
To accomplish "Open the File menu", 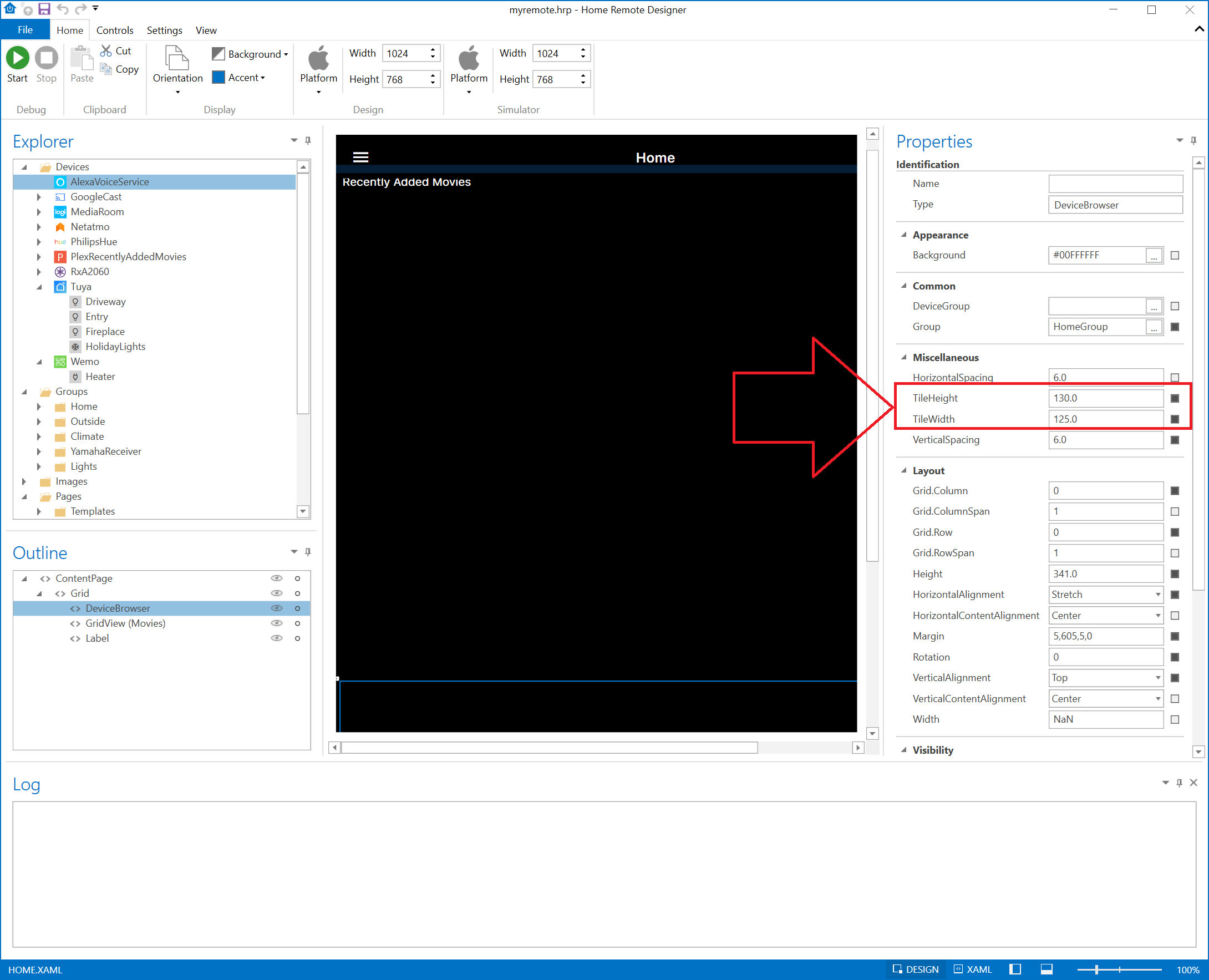I will coord(25,30).
